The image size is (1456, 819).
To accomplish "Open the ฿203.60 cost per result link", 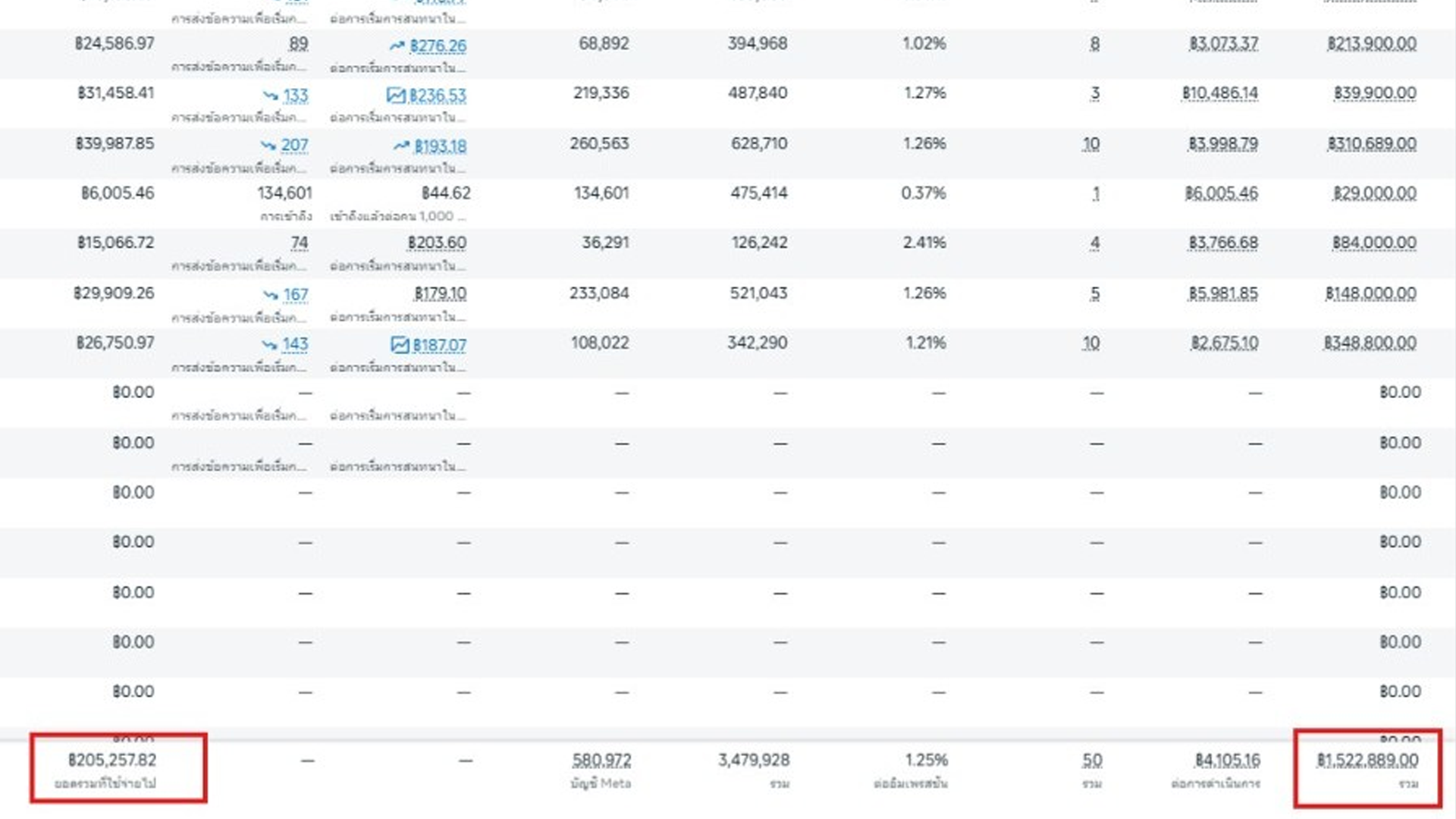I will pyautogui.click(x=437, y=243).
